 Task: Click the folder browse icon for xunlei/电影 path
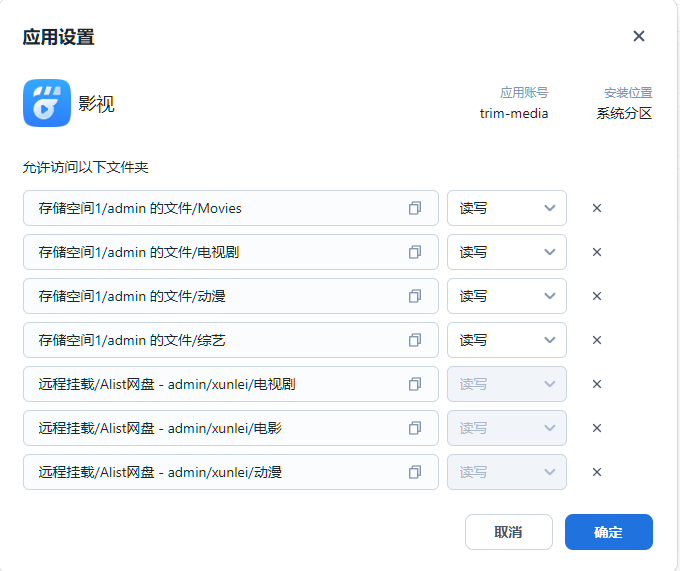(415, 428)
